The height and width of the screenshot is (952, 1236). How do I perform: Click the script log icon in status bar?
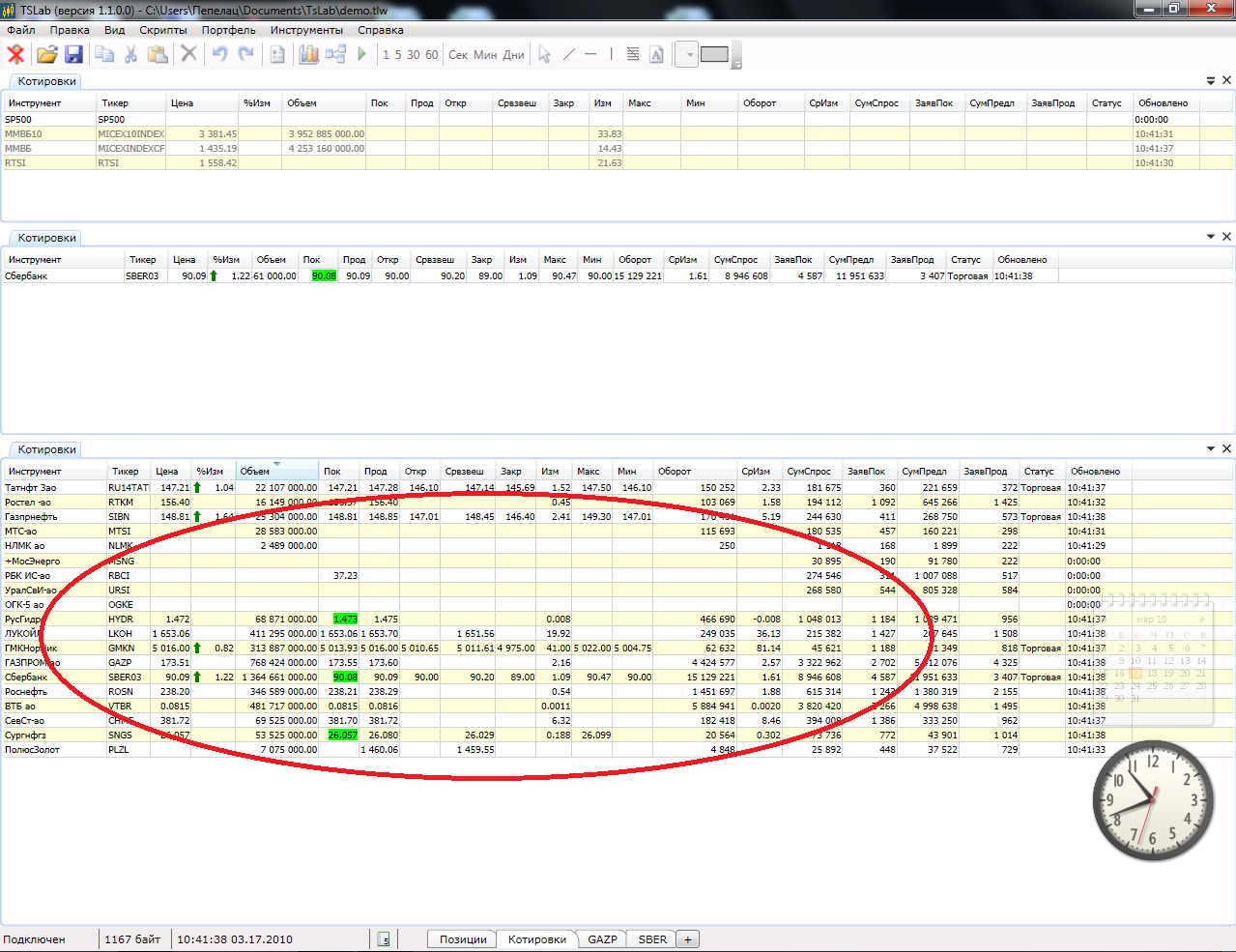384,939
